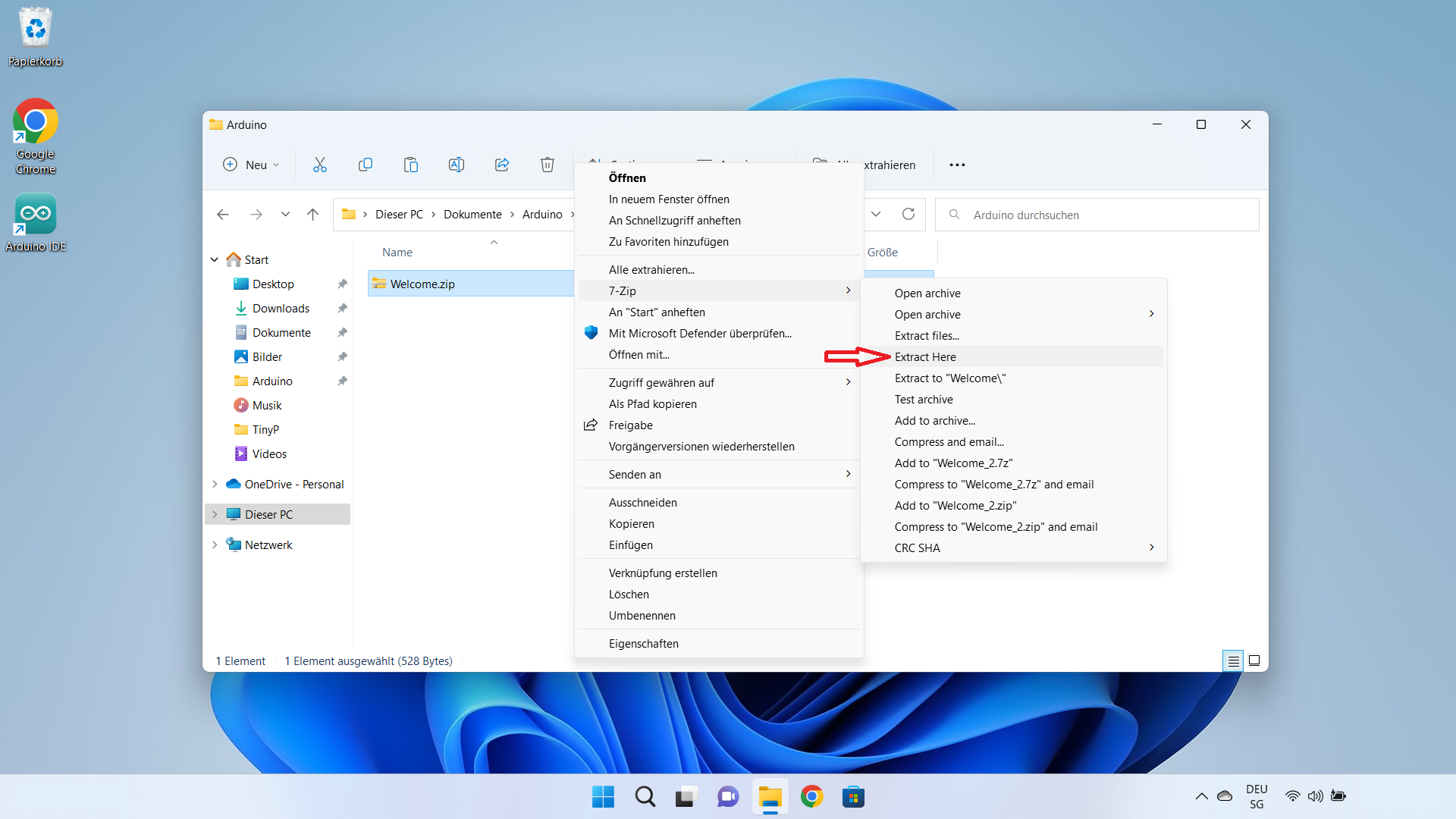This screenshot has height=819, width=1456.
Task: Open Microsoft Store from the taskbar
Action: pos(853,797)
